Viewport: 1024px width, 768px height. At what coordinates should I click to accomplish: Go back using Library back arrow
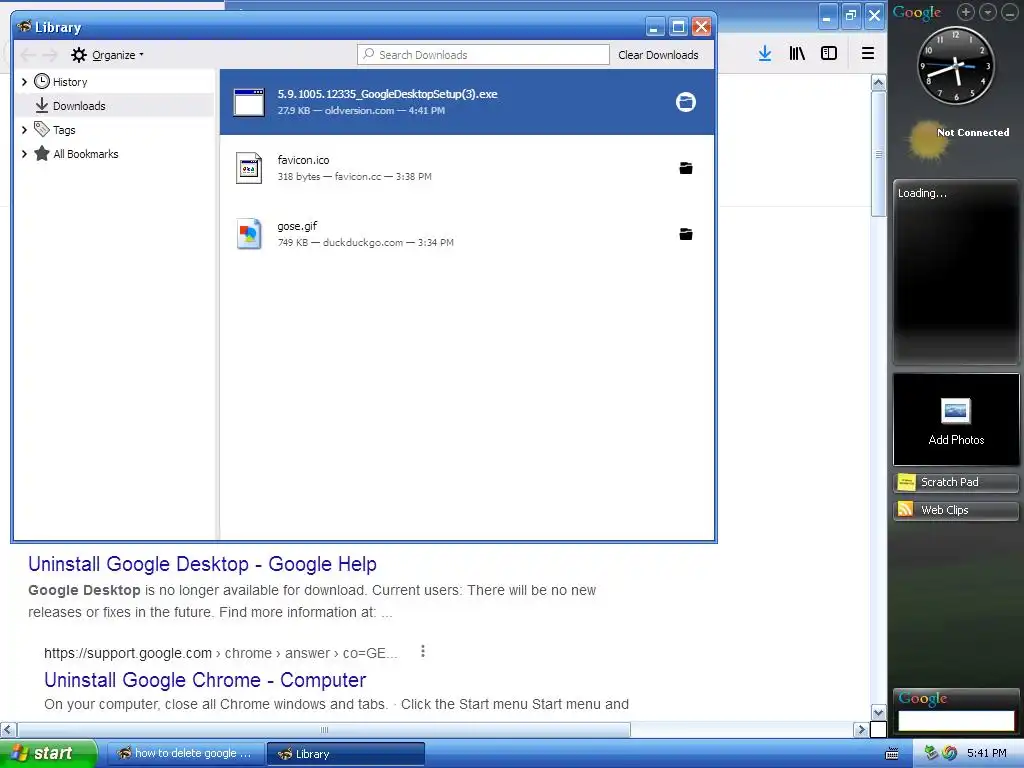27,55
